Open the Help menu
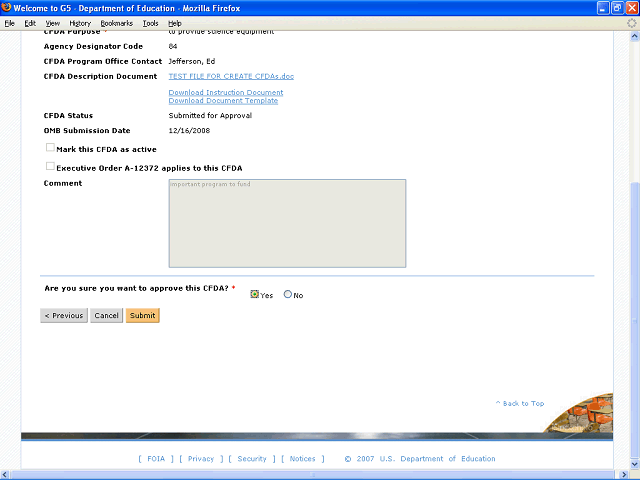 click(x=175, y=23)
